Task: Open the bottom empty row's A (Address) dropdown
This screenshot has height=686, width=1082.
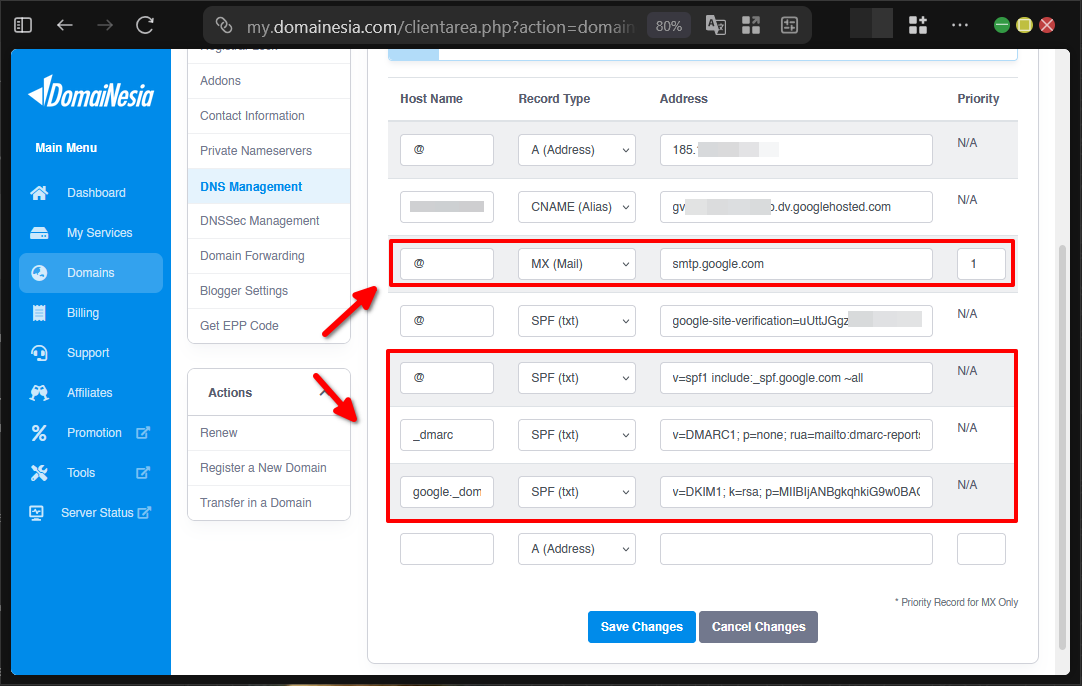Action: point(576,548)
